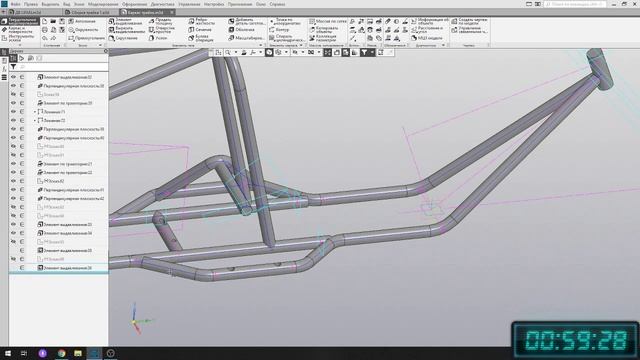Toggle visibility of first polyline row
This screenshot has height=360, width=640.
[x=13, y=111]
